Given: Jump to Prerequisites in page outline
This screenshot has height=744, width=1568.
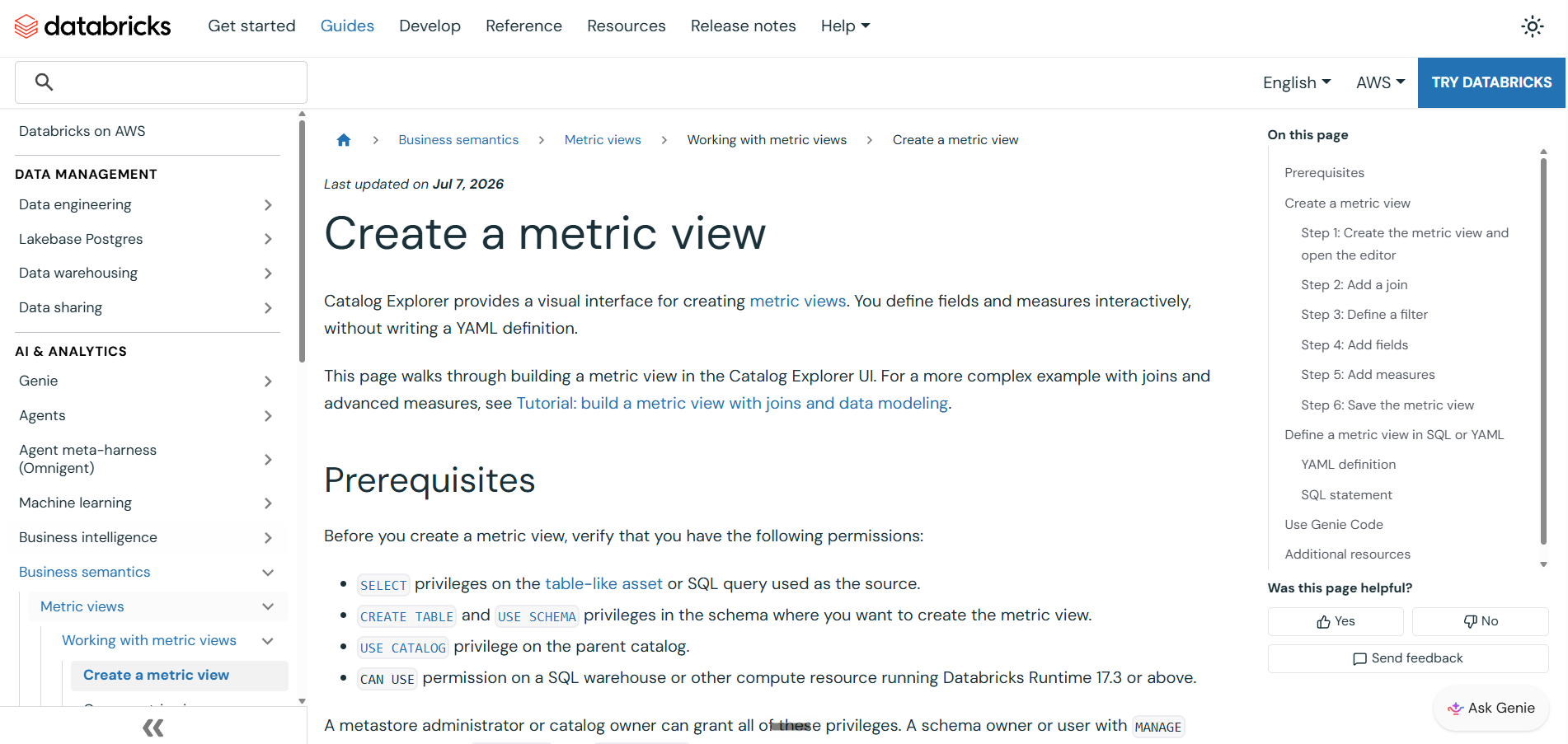Looking at the screenshot, I should [1324, 173].
